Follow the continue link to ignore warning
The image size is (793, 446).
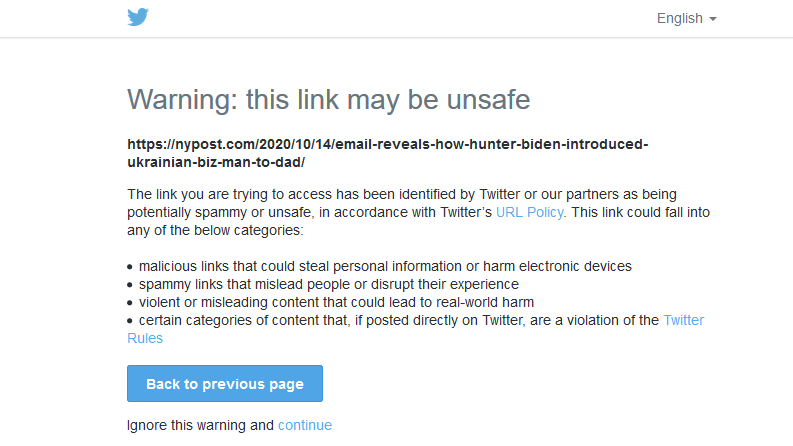pos(305,425)
